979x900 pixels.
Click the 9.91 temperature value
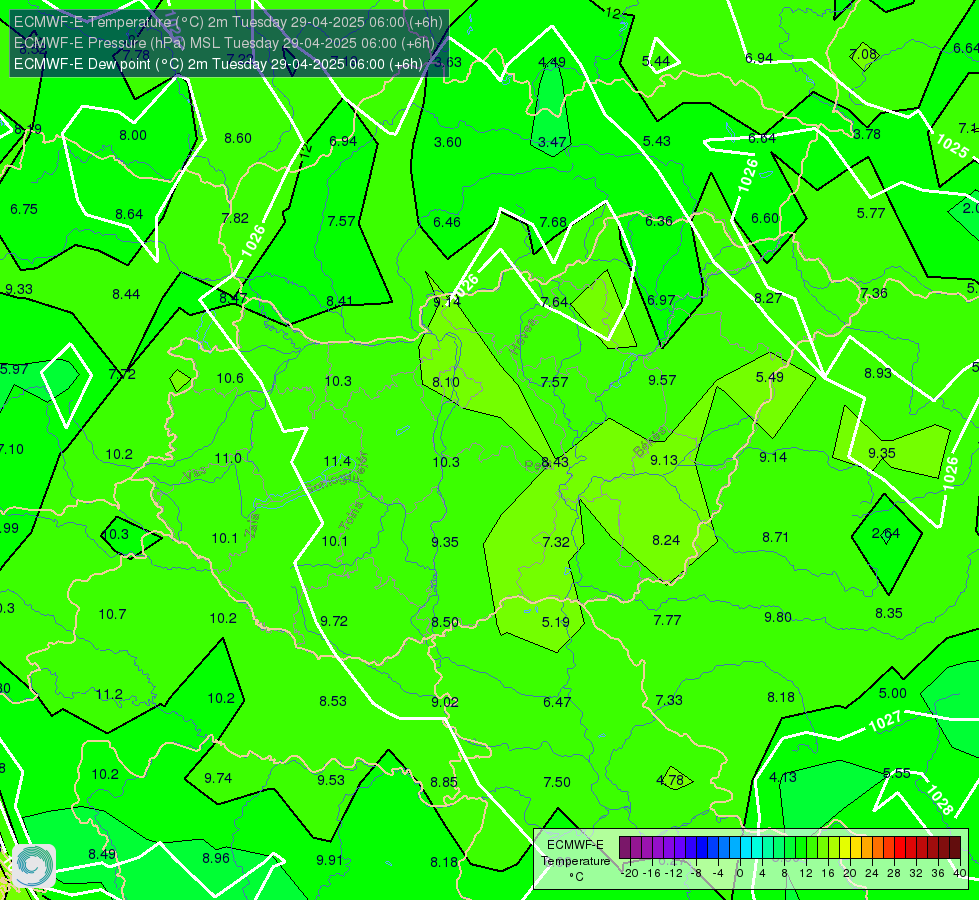click(x=330, y=860)
